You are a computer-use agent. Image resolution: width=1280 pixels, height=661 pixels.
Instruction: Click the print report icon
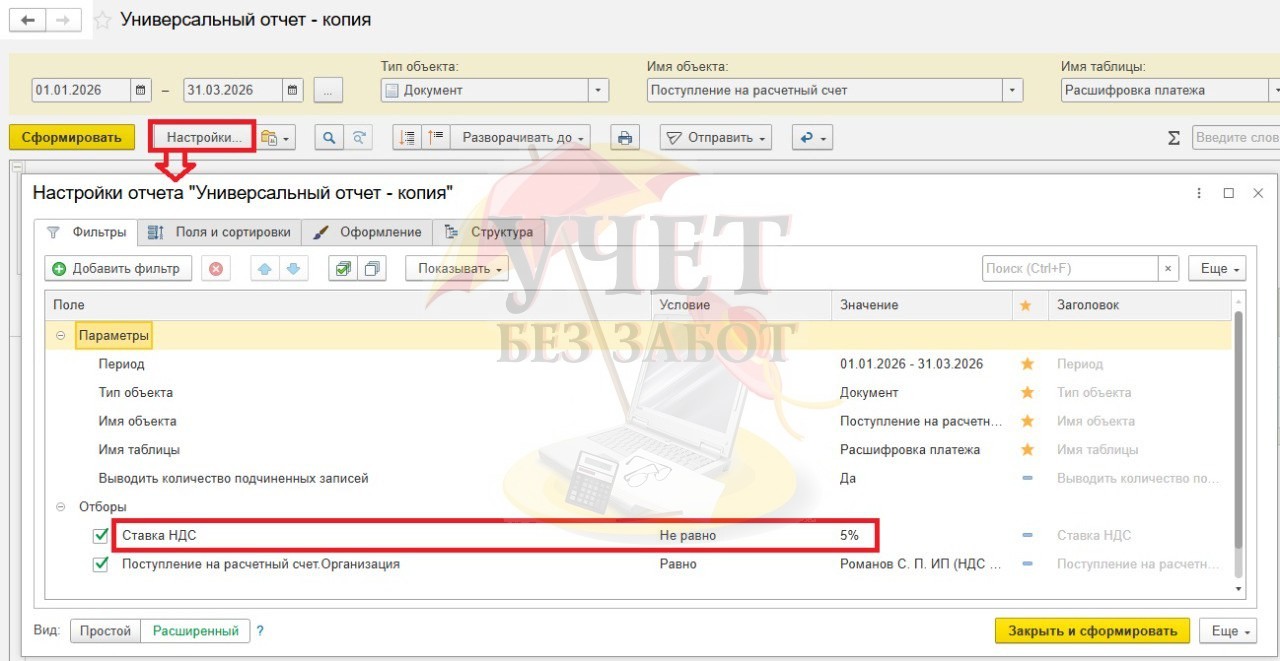(x=625, y=138)
